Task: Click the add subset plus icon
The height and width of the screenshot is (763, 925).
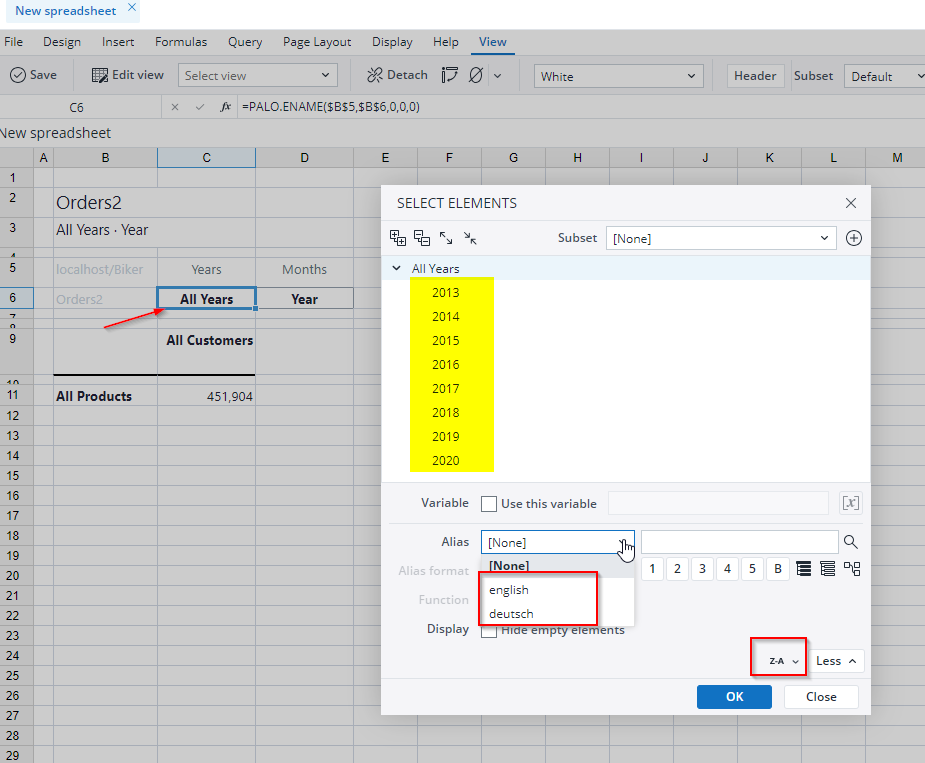Action: point(853,238)
